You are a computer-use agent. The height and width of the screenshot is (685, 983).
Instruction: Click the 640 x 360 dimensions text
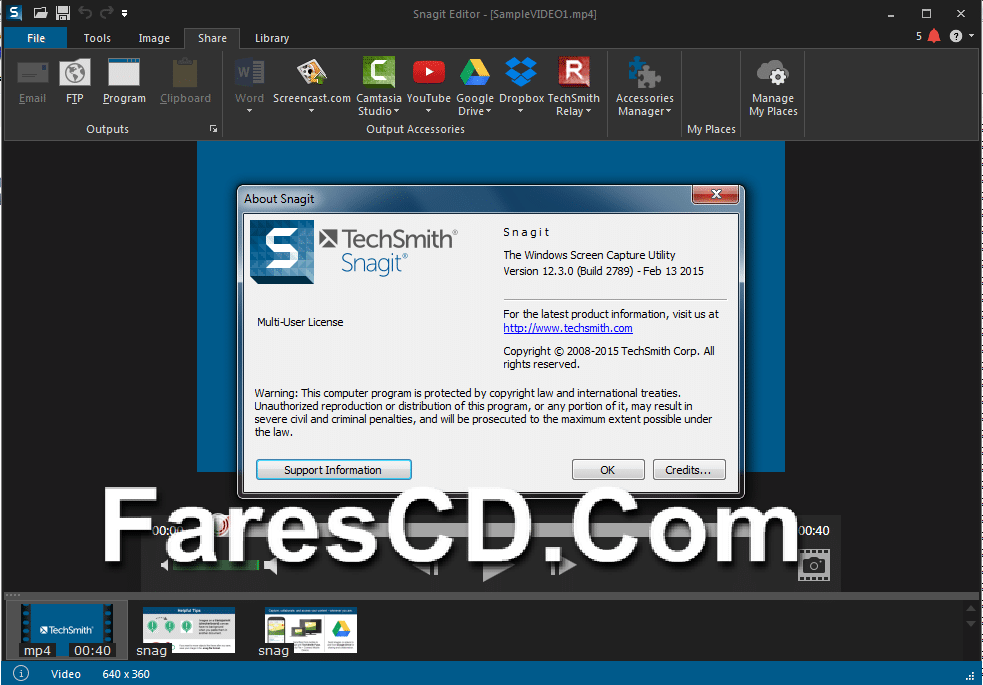[125, 674]
